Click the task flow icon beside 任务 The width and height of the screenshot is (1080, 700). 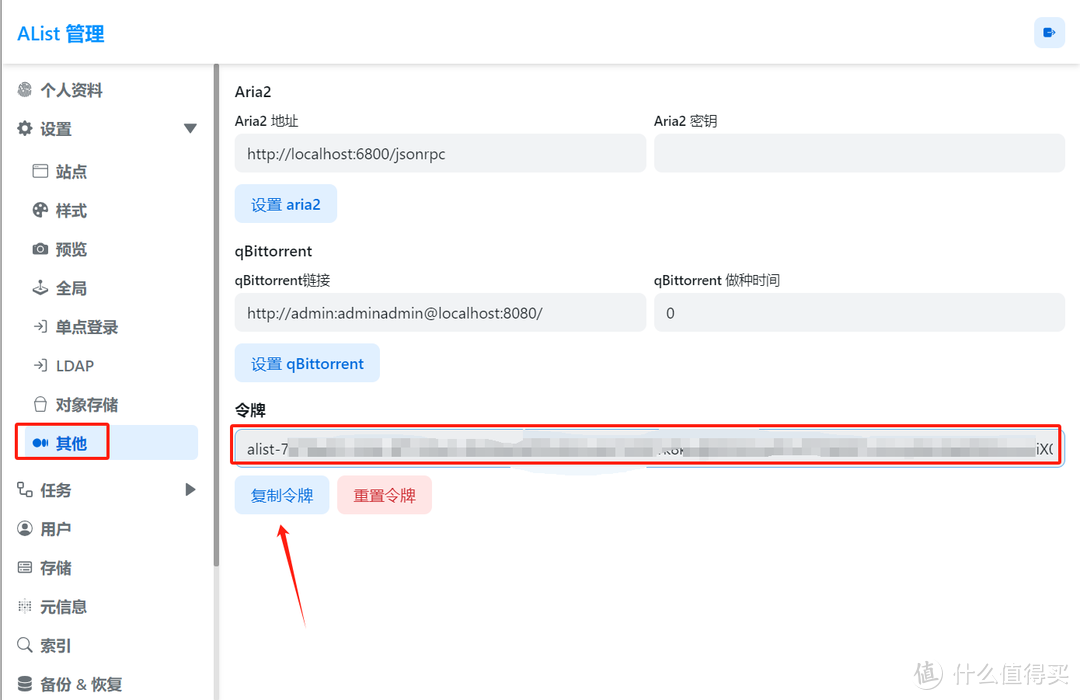pos(25,490)
